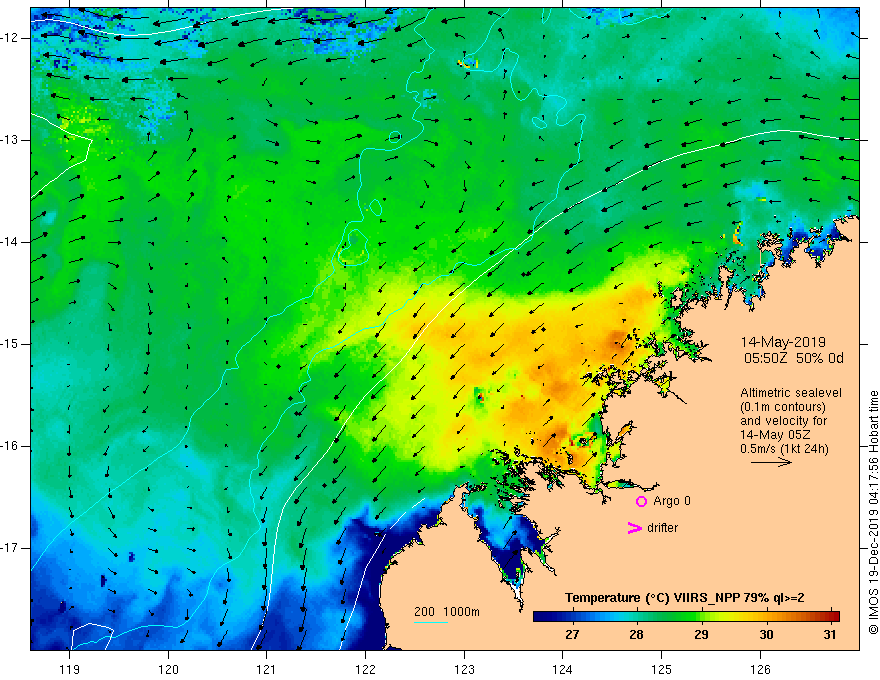Click the 'Argo 0' legend label
880x680 pixels.
(672, 501)
